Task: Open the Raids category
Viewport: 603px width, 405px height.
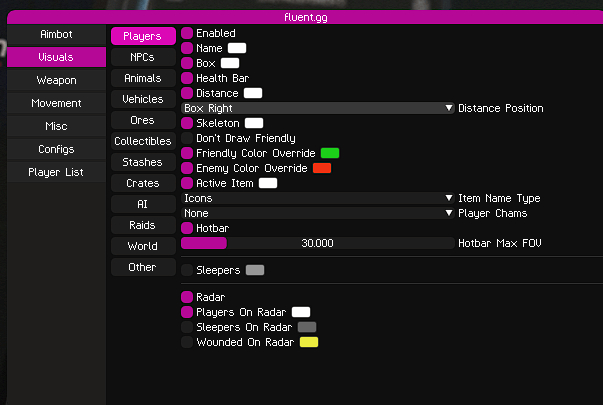Action: [142, 225]
